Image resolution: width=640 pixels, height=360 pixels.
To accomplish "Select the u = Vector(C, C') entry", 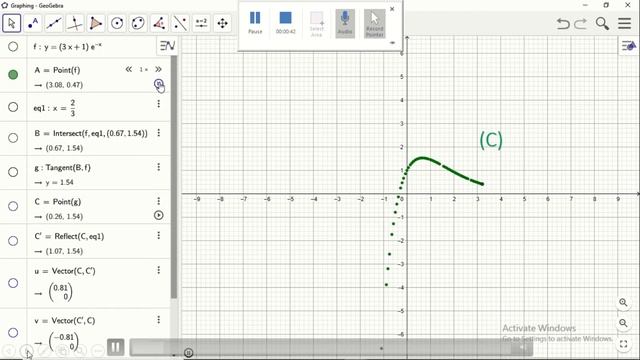I will tap(65, 271).
